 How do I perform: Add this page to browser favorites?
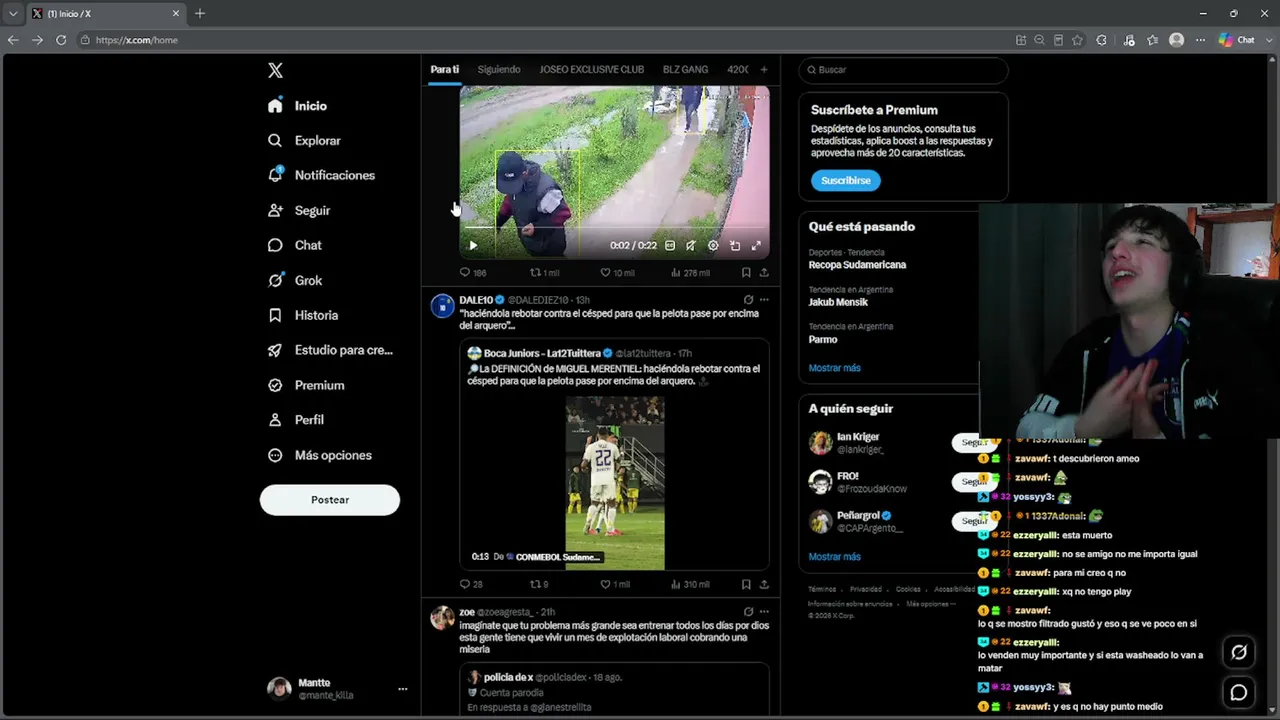point(1077,40)
